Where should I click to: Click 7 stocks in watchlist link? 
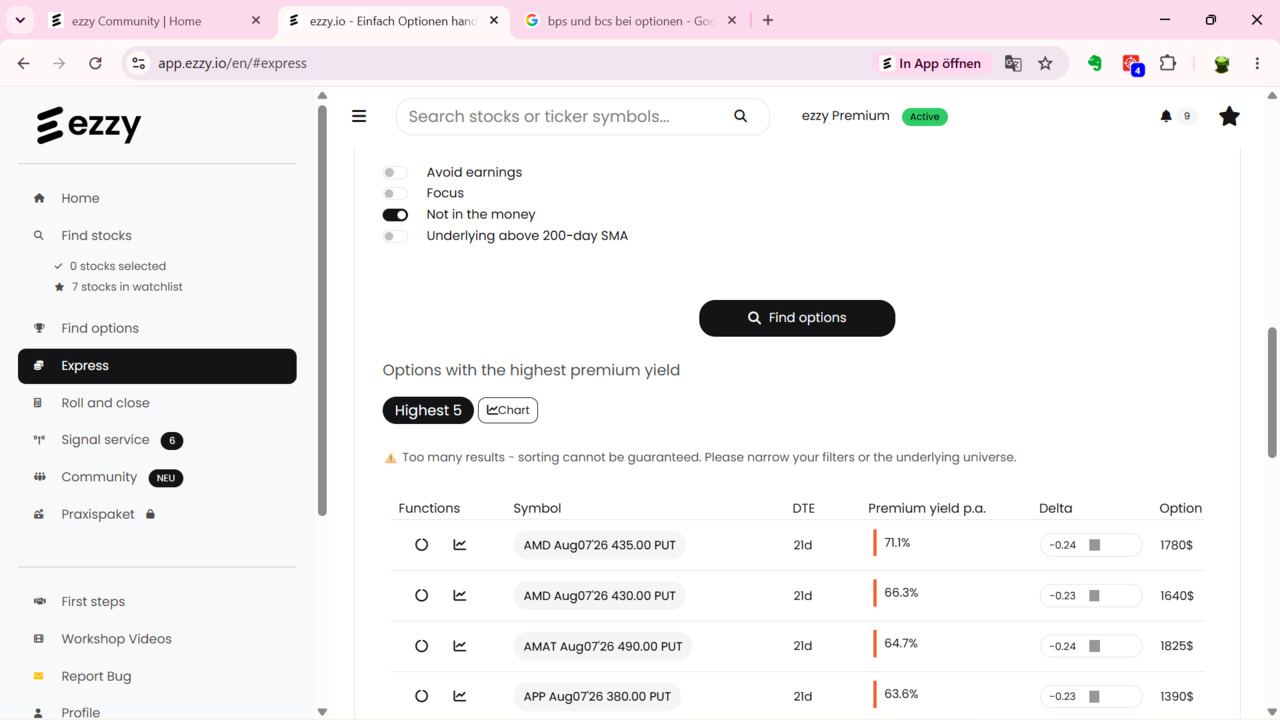coord(127,287)
